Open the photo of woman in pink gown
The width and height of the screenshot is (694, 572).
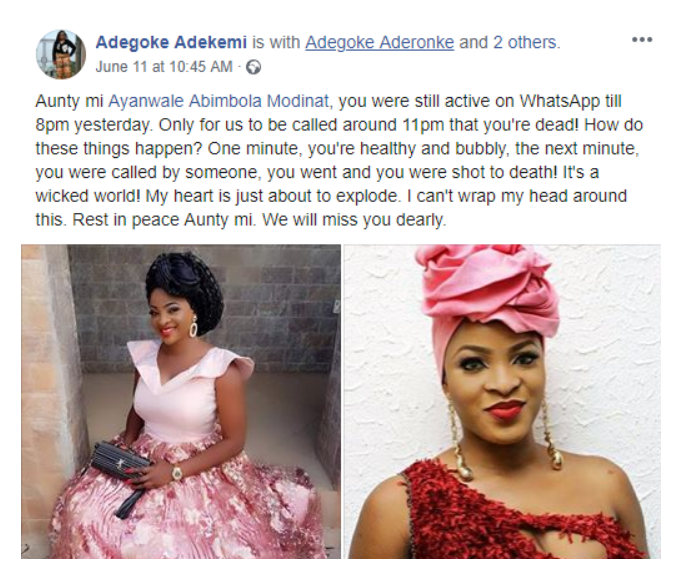pyautogui.click(x=181, y=401)
